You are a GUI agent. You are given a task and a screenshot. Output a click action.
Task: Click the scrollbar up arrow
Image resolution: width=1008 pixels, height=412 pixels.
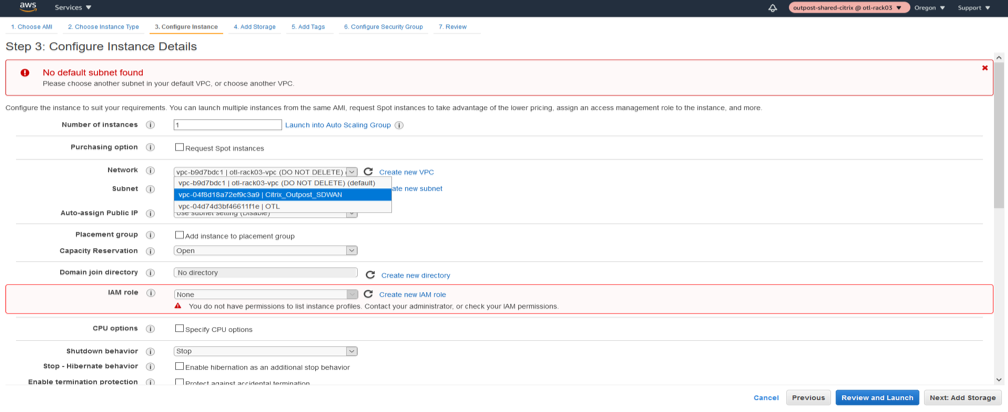(998, 57)
